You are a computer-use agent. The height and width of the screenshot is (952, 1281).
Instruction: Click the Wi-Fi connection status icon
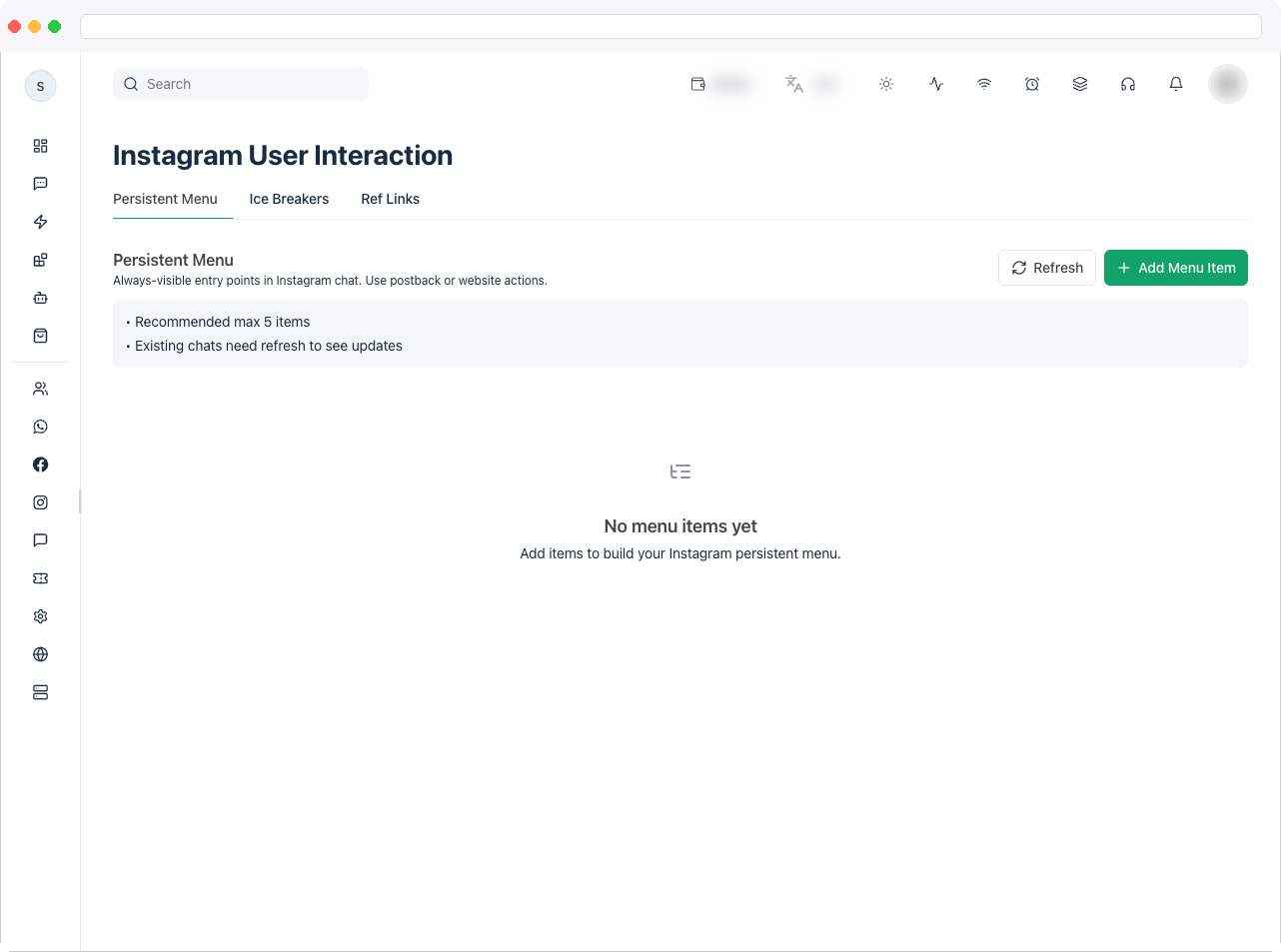click(x=984, y=84)
